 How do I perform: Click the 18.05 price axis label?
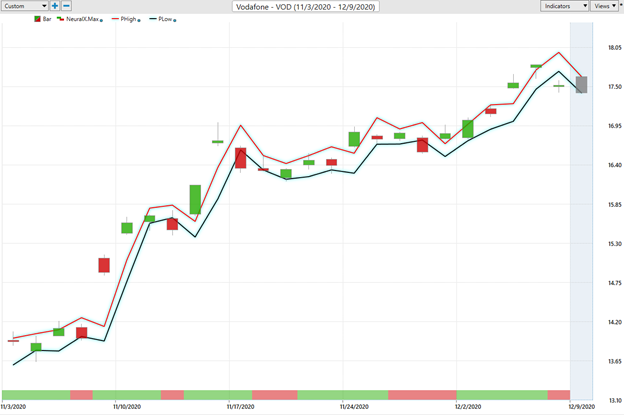pyautogui.click(x=614, y=48)
